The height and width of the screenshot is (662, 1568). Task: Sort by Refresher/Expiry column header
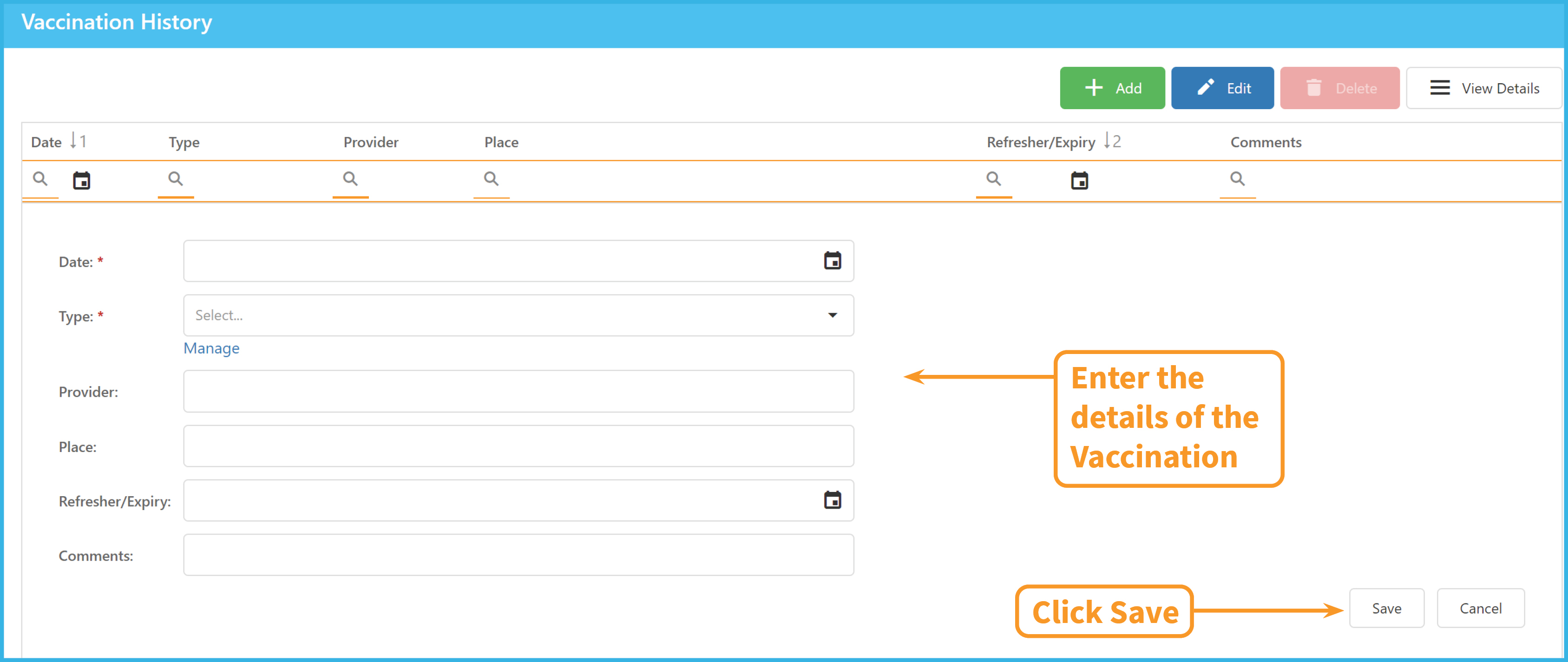point(1041,142)
